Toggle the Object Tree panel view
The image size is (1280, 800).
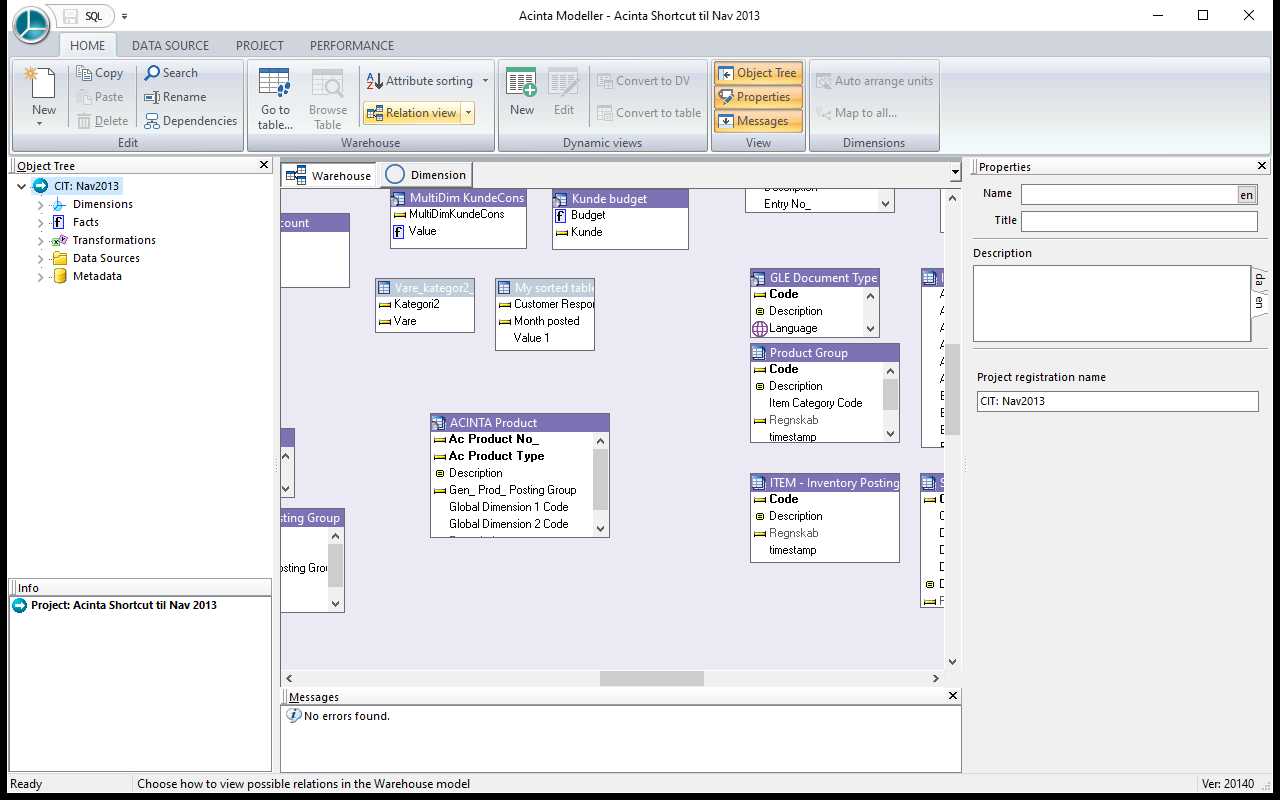tap(757, 73)
